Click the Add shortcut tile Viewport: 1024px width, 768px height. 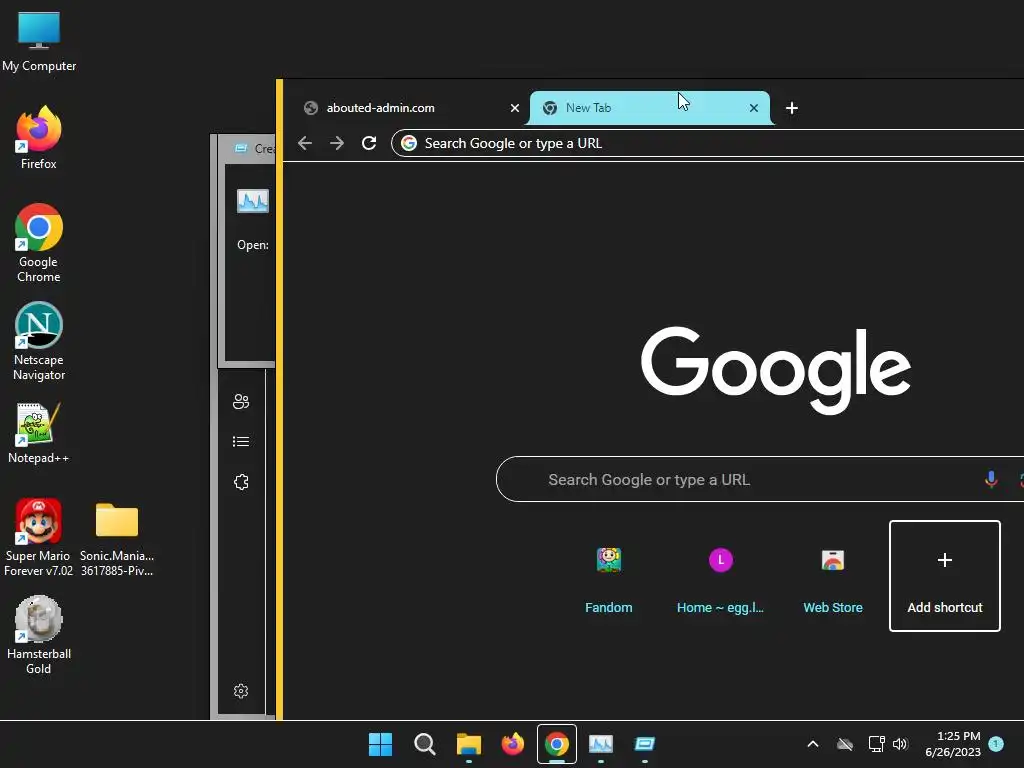[945, 576]
